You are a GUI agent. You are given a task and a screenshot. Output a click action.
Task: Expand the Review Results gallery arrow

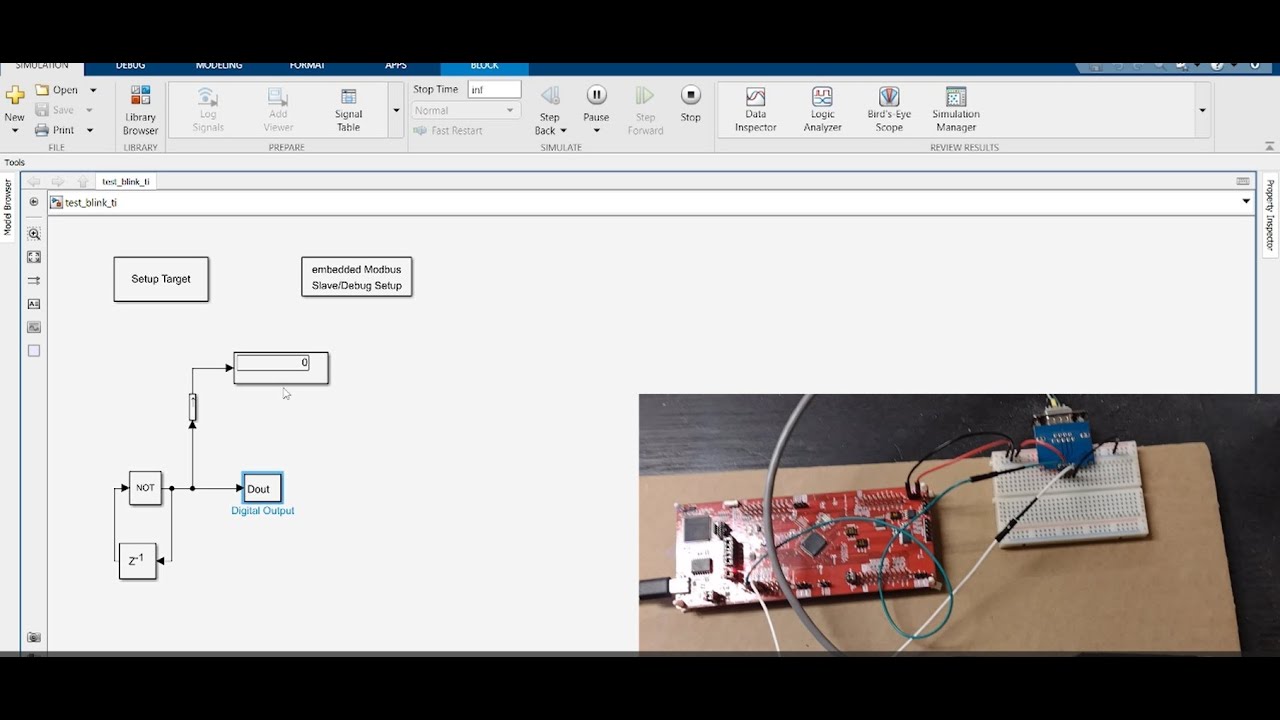coord(1202,110)
